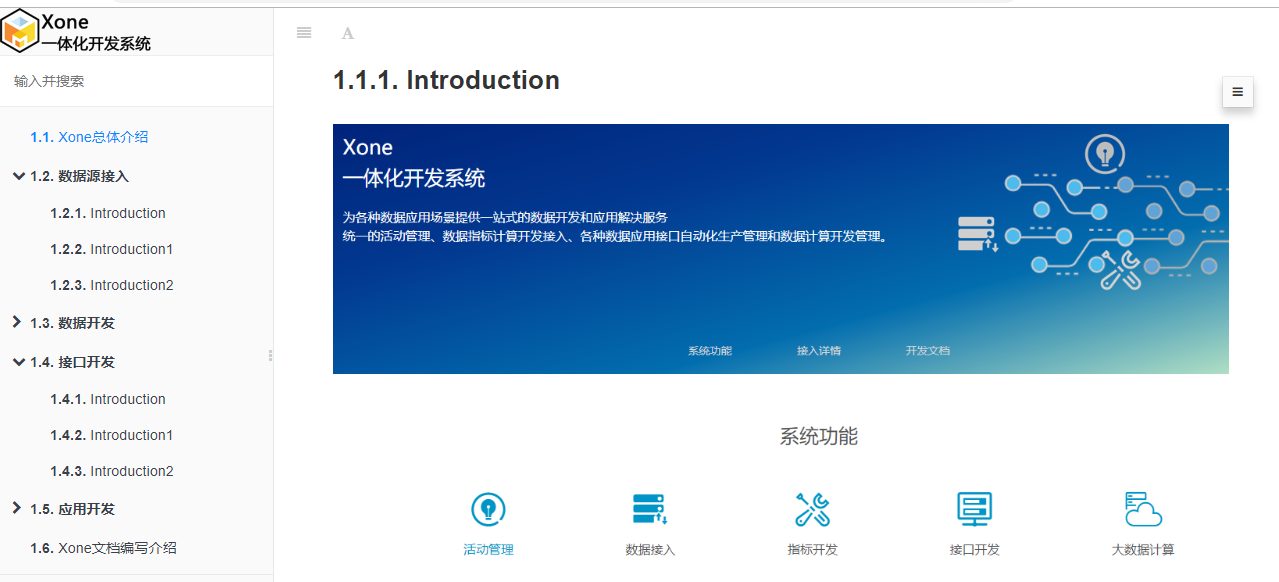Click the banner lightbulb circle icon
Image resolution: width=1279 pixels, height=582 pixels.
[x=1105, y=155]
